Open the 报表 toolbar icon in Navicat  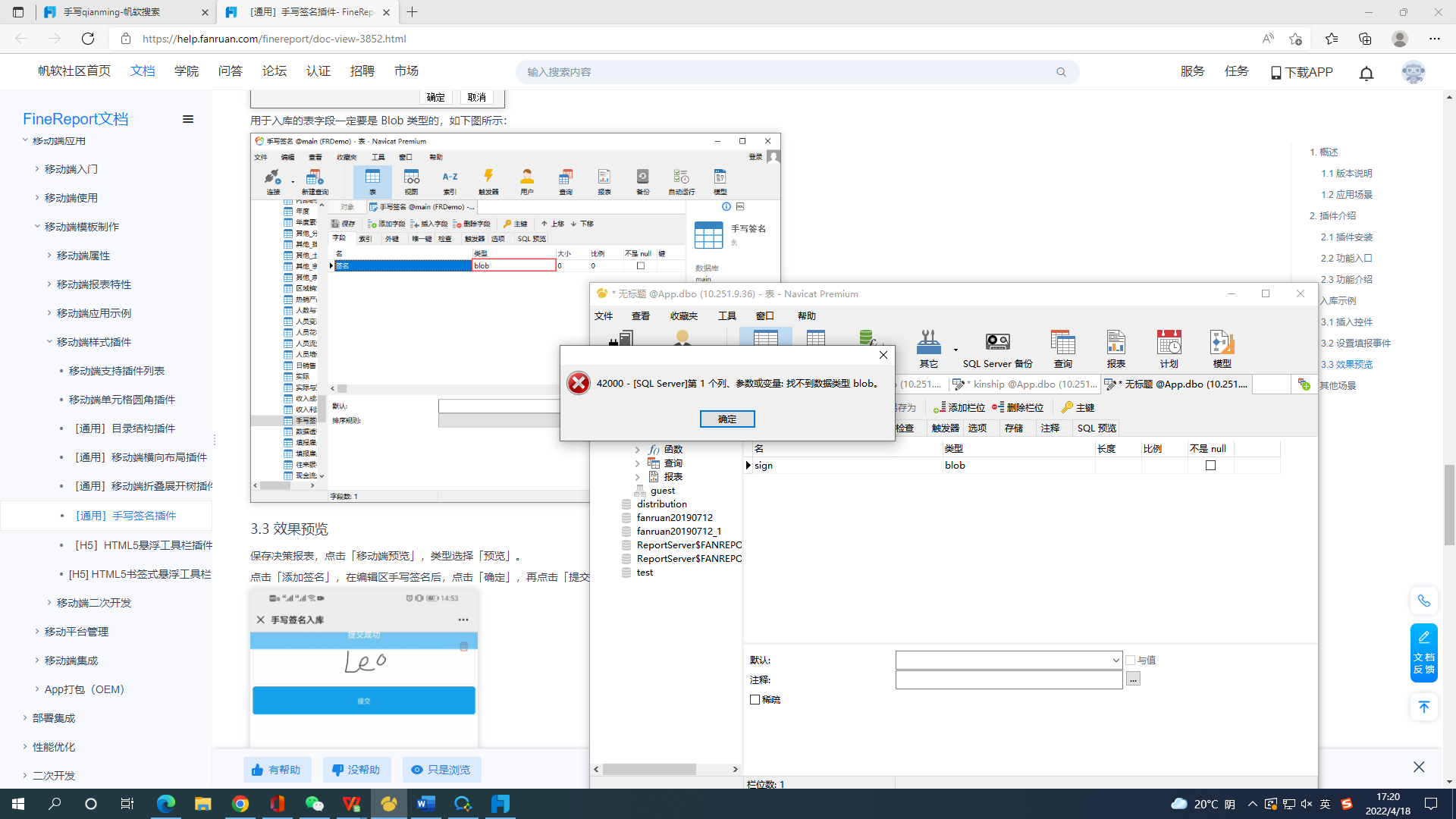(x=1116, y=350)
